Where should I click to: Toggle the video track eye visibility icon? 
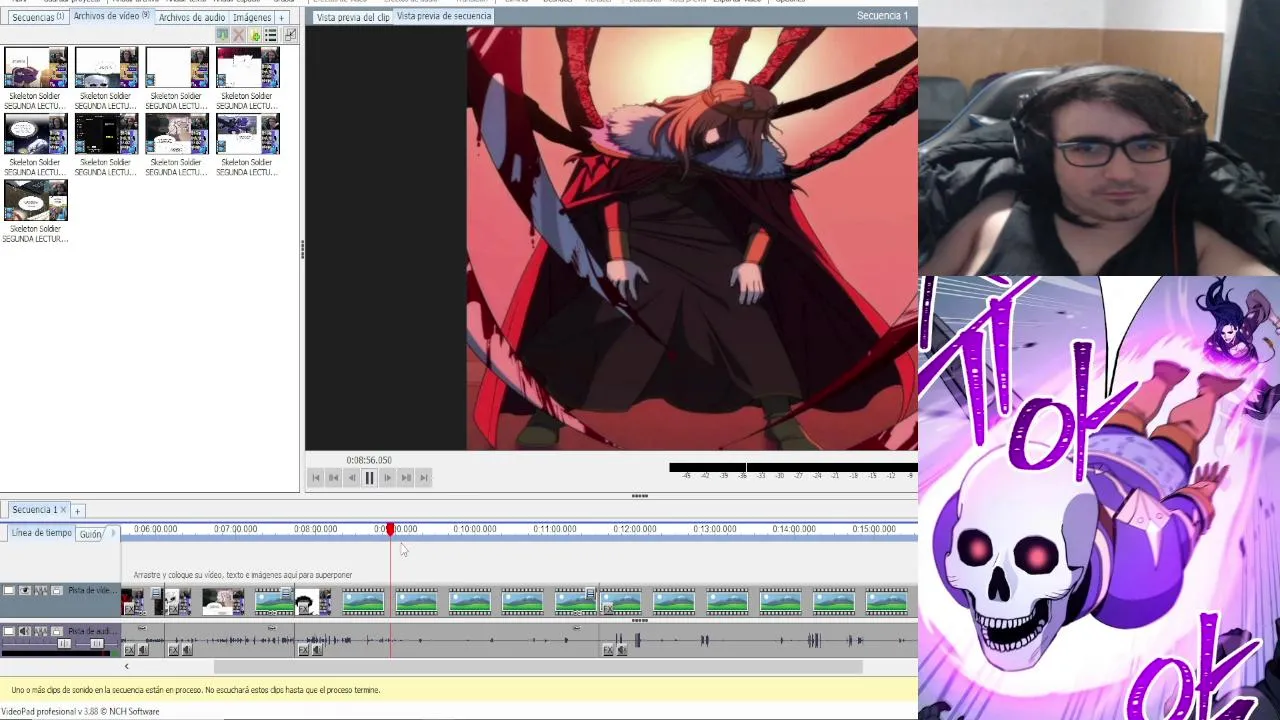pos(25,590)
